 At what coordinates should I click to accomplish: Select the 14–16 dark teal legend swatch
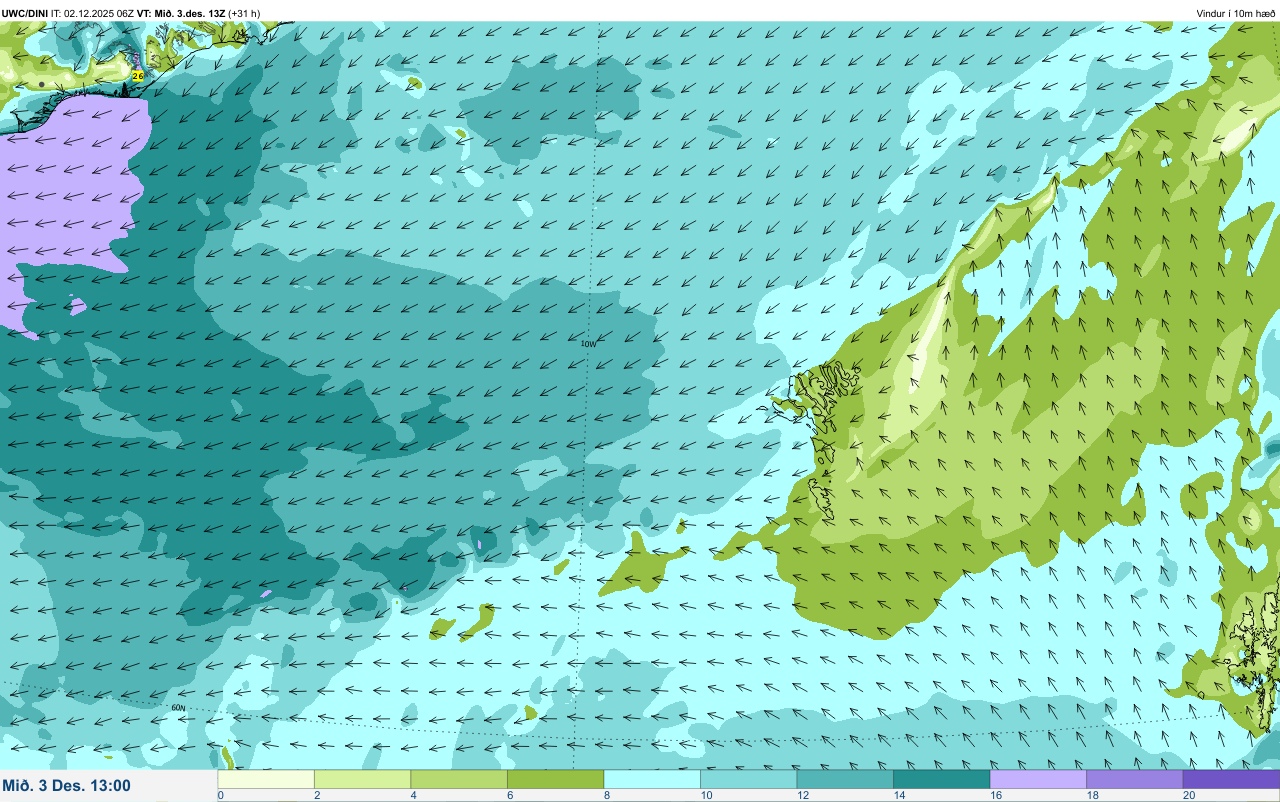(941, 779)
